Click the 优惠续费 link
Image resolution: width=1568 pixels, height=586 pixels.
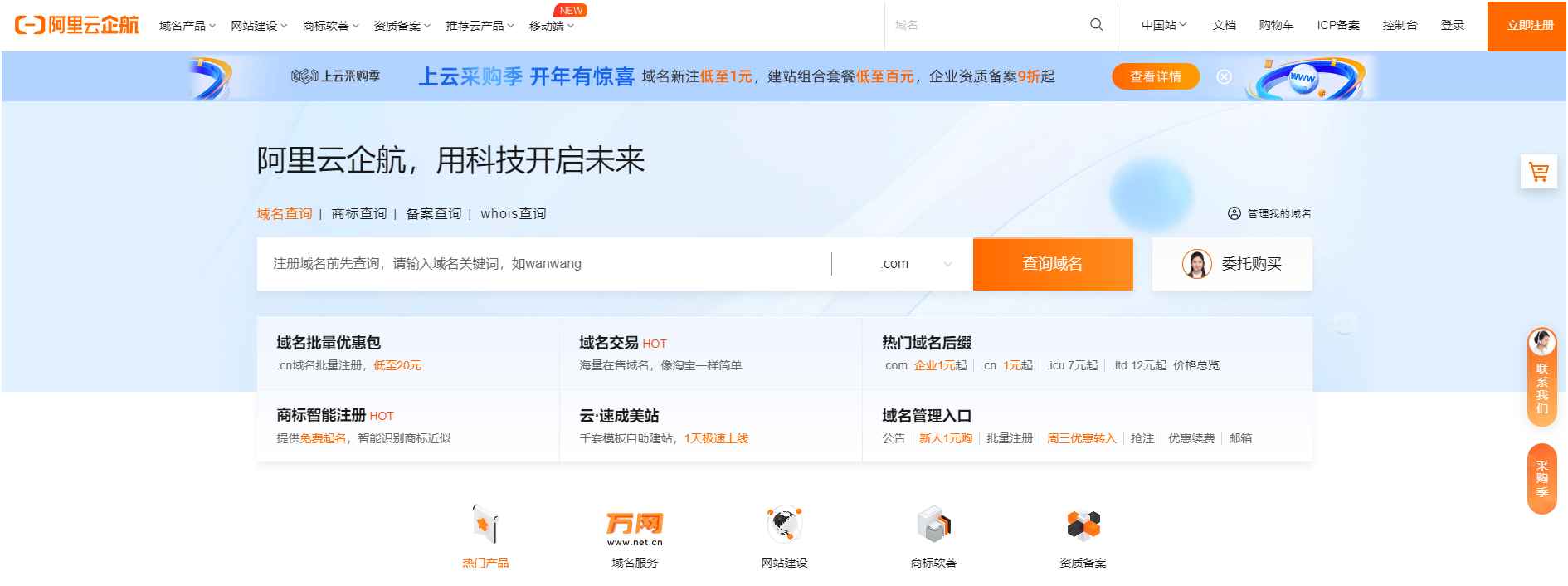click(x=1191, y=438)
